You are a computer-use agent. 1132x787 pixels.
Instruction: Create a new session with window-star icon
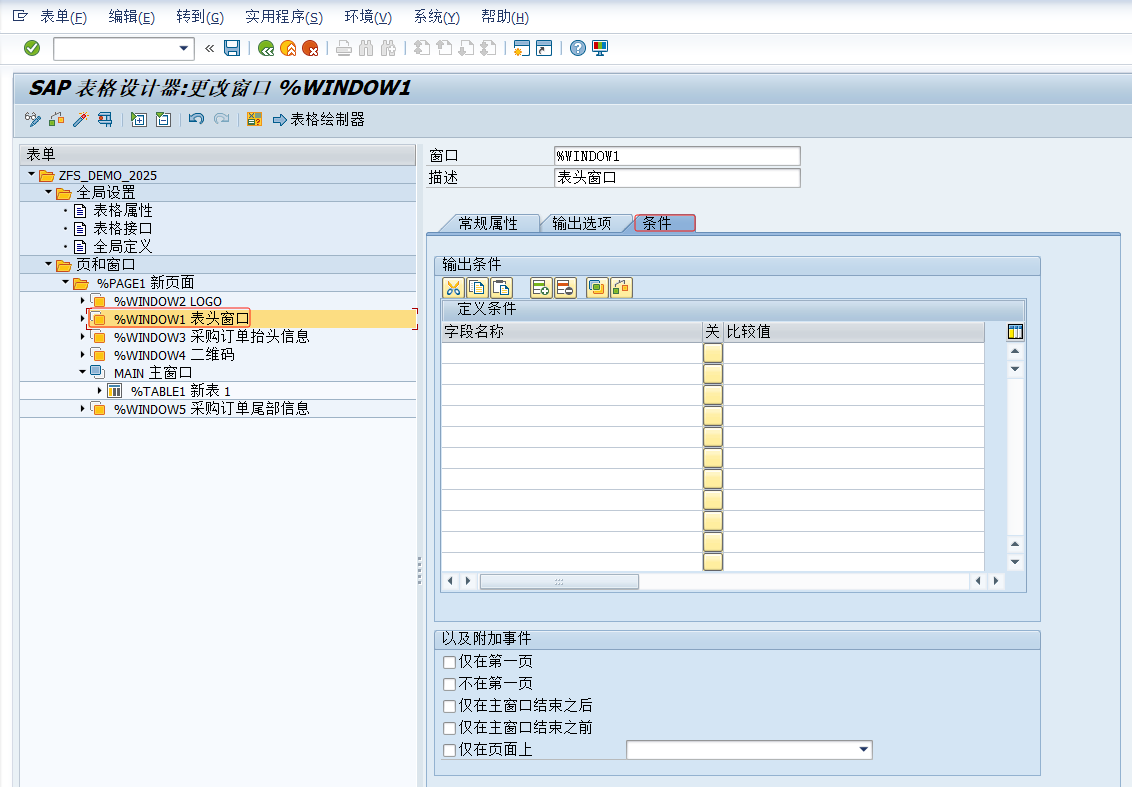click(x=521, y=48)
